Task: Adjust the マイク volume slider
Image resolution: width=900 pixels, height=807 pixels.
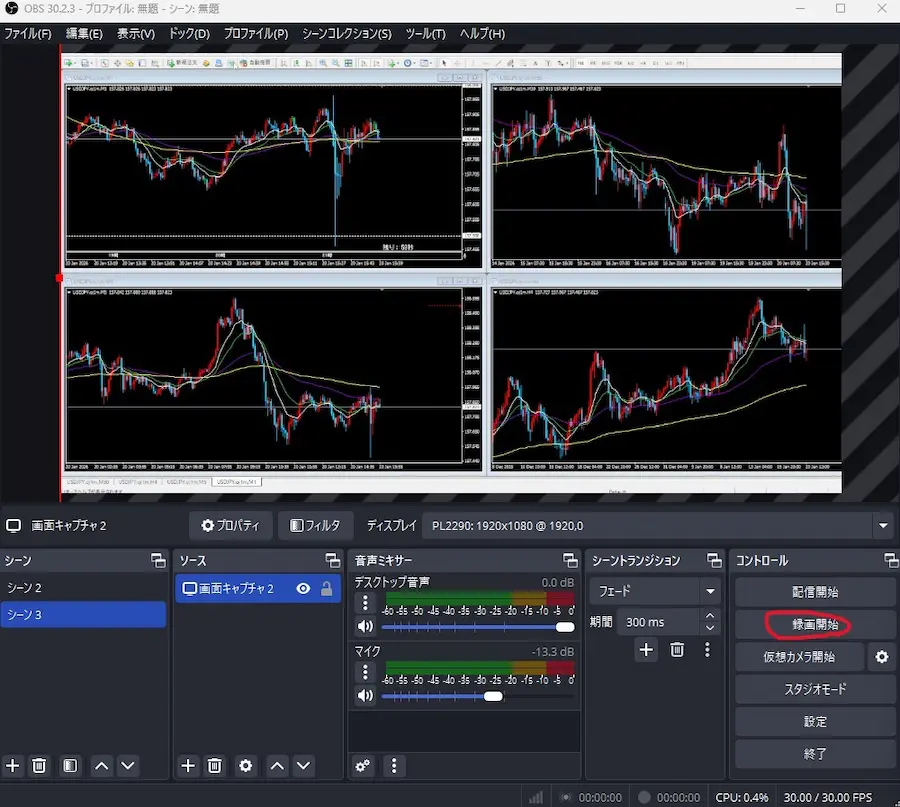Action: click(492, 696)
